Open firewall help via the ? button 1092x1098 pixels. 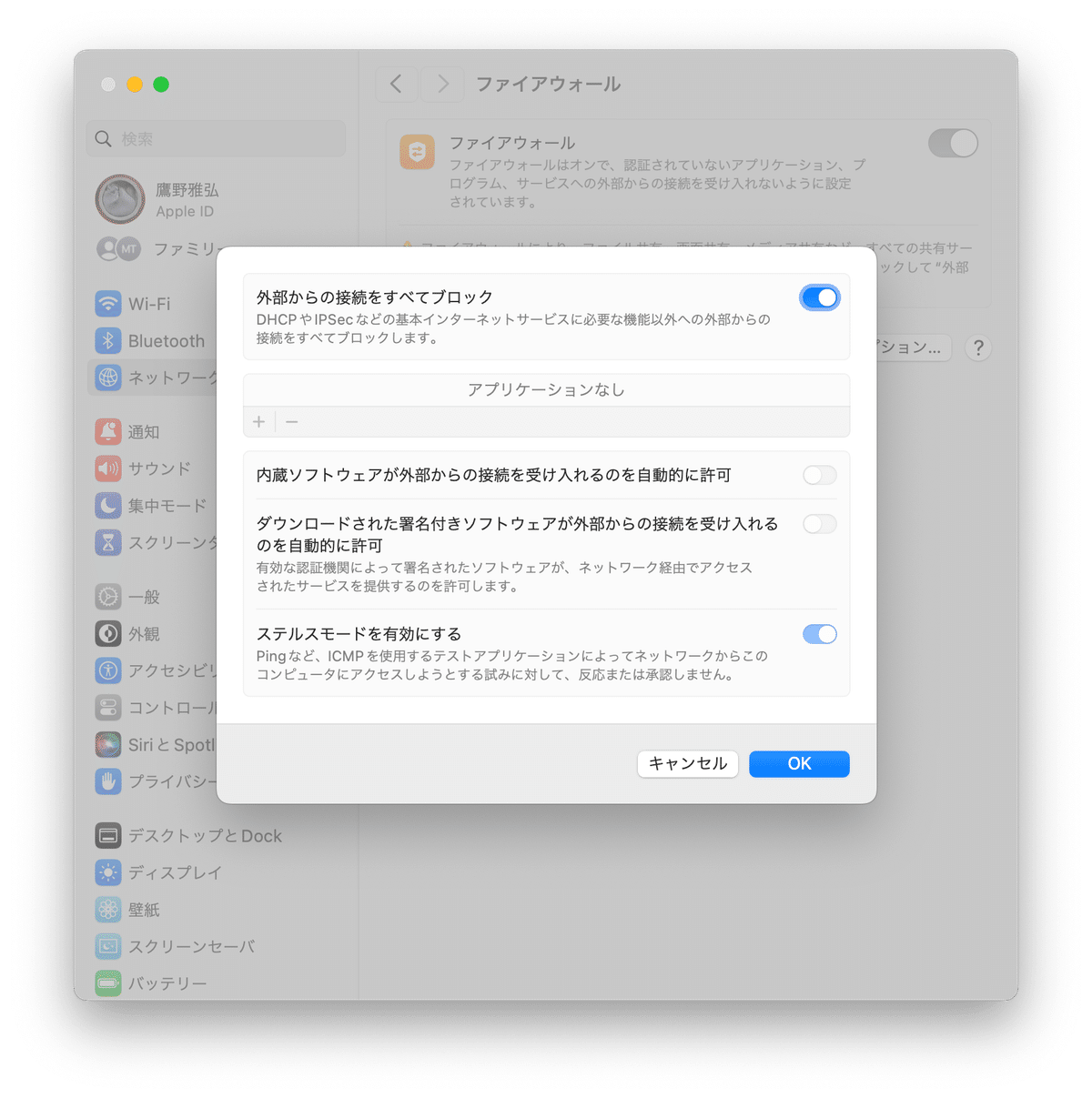tap(977, 348)
